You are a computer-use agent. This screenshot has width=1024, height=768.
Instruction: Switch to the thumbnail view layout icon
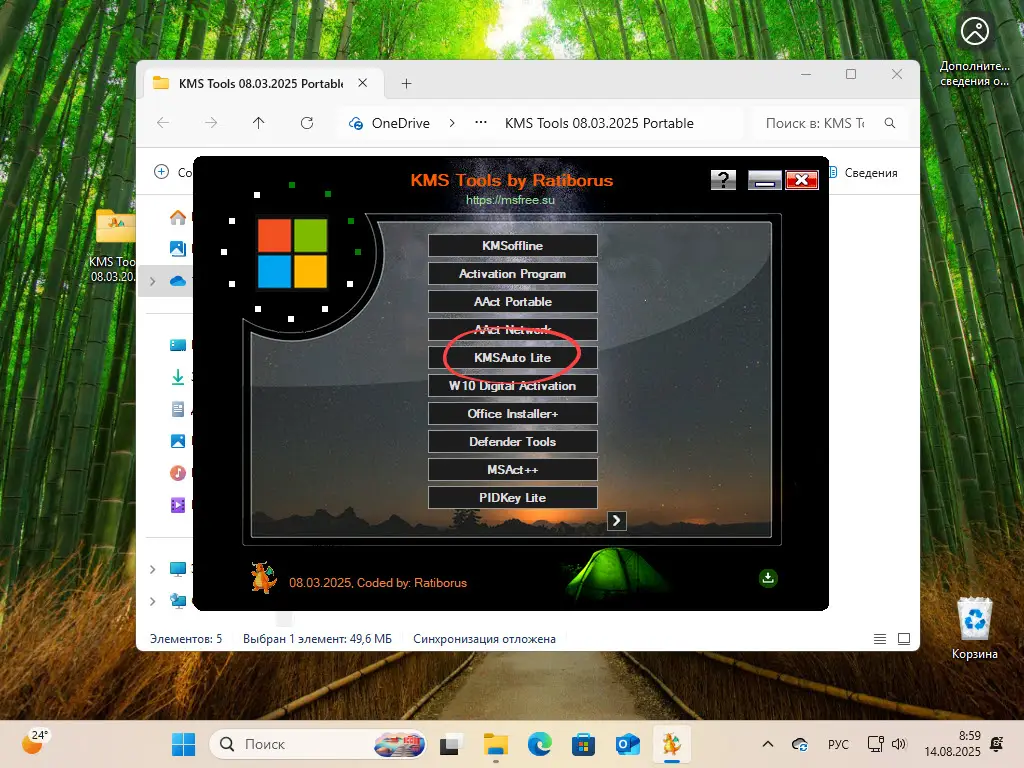click(904, 638)
